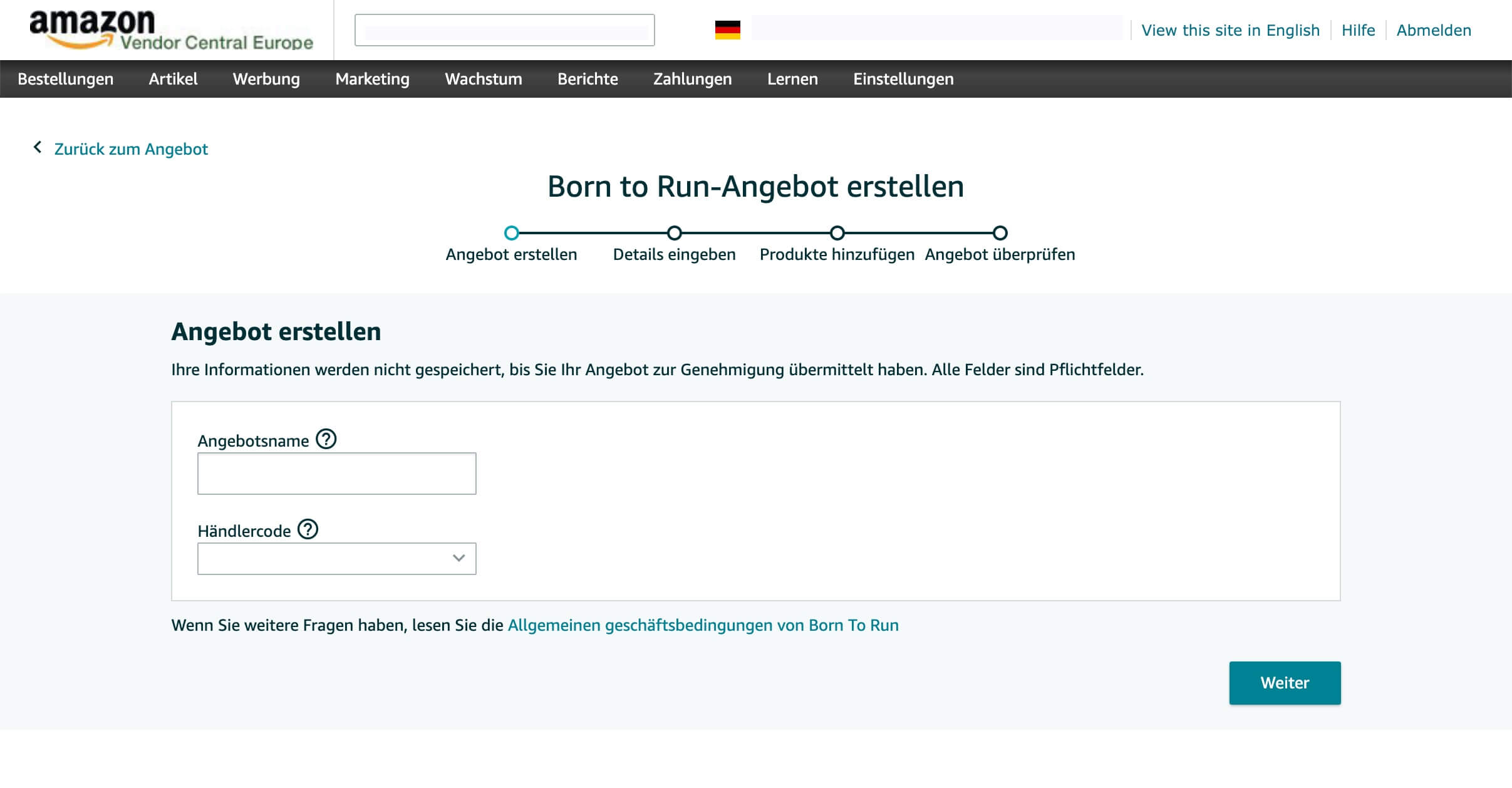
Task: Open the Zahlungen menu
Action: click(692, 79)
